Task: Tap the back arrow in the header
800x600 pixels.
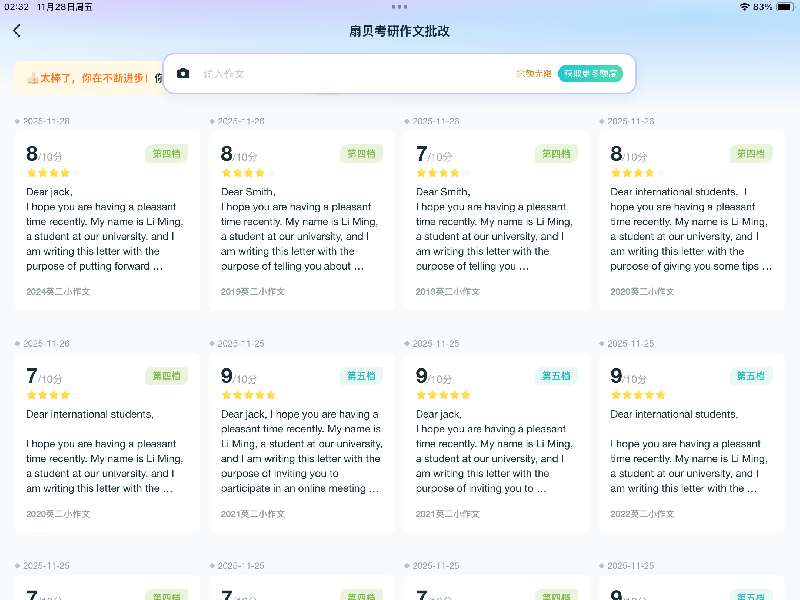Action: 17,30
